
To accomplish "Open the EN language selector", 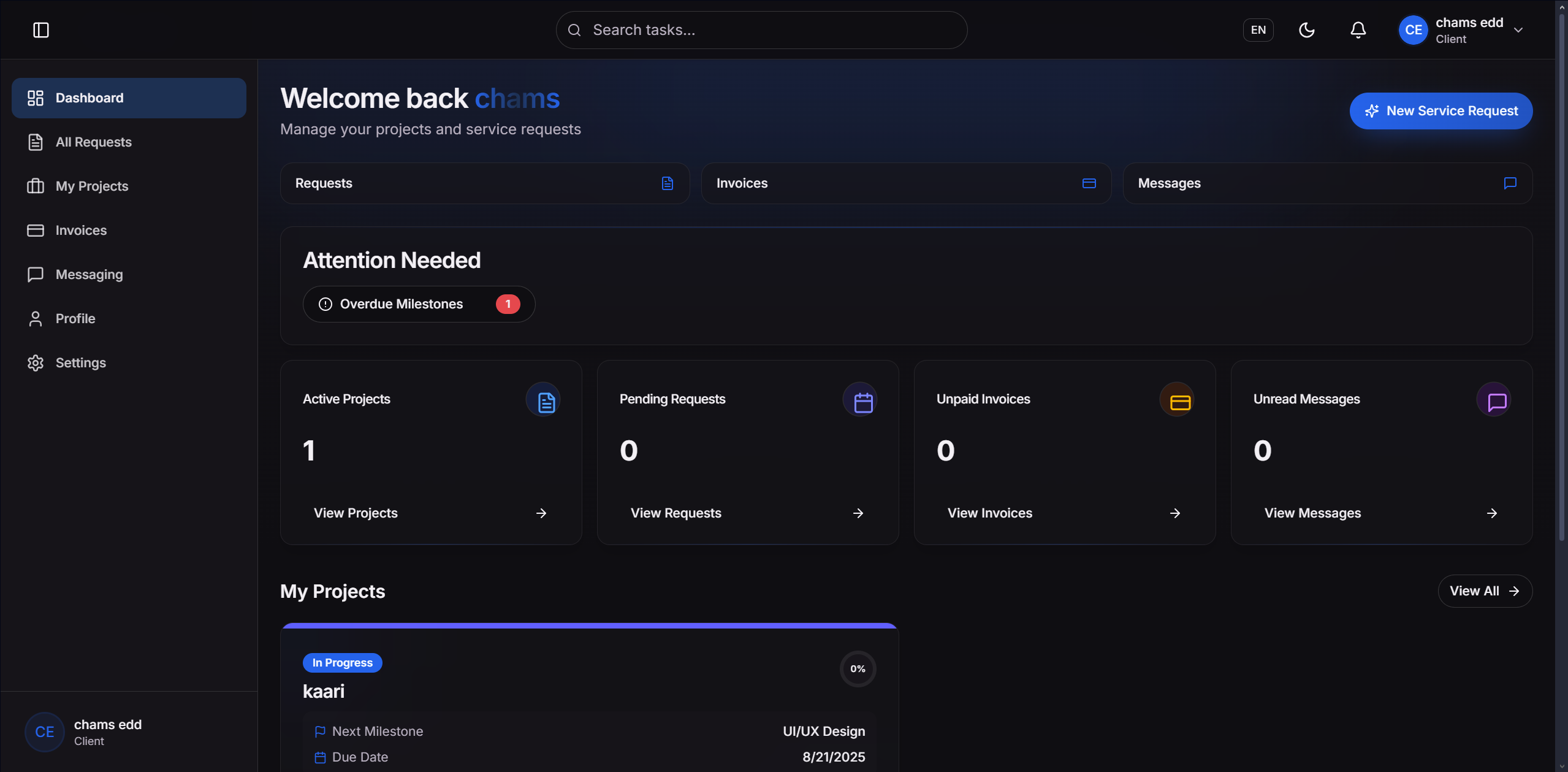I will tap(1258, 29).
